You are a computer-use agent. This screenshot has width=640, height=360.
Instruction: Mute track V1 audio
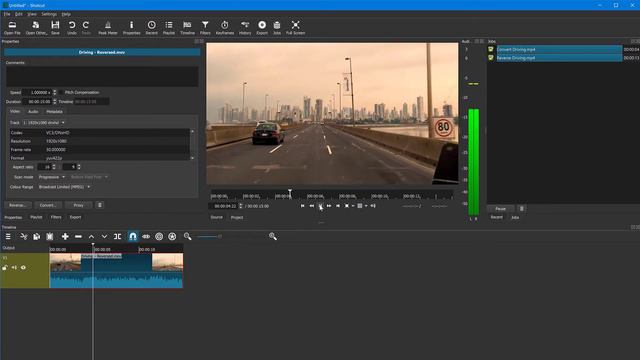coord(14,268)
